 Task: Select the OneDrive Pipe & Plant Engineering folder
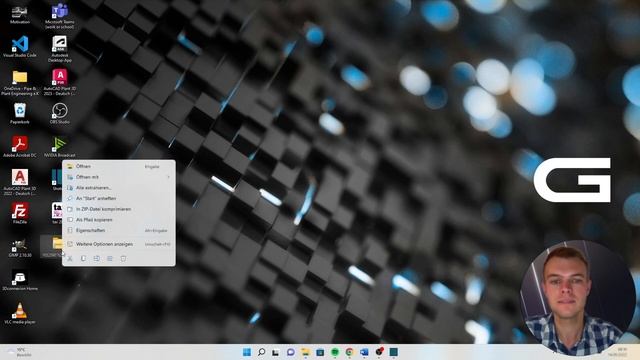click(x=20, y=83)
